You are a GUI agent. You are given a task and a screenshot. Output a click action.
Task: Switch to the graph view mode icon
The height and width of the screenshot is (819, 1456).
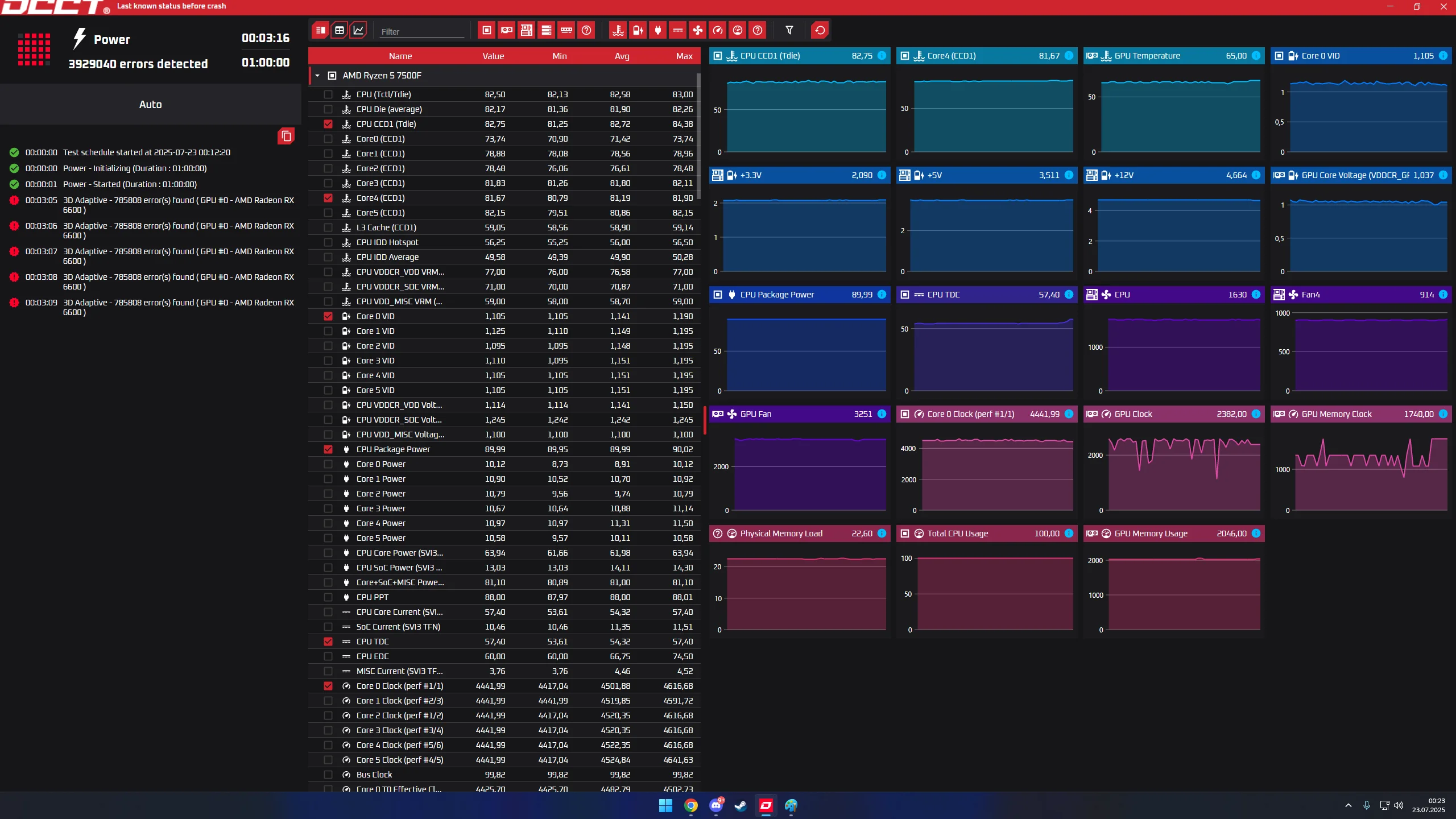coord(358,30)
